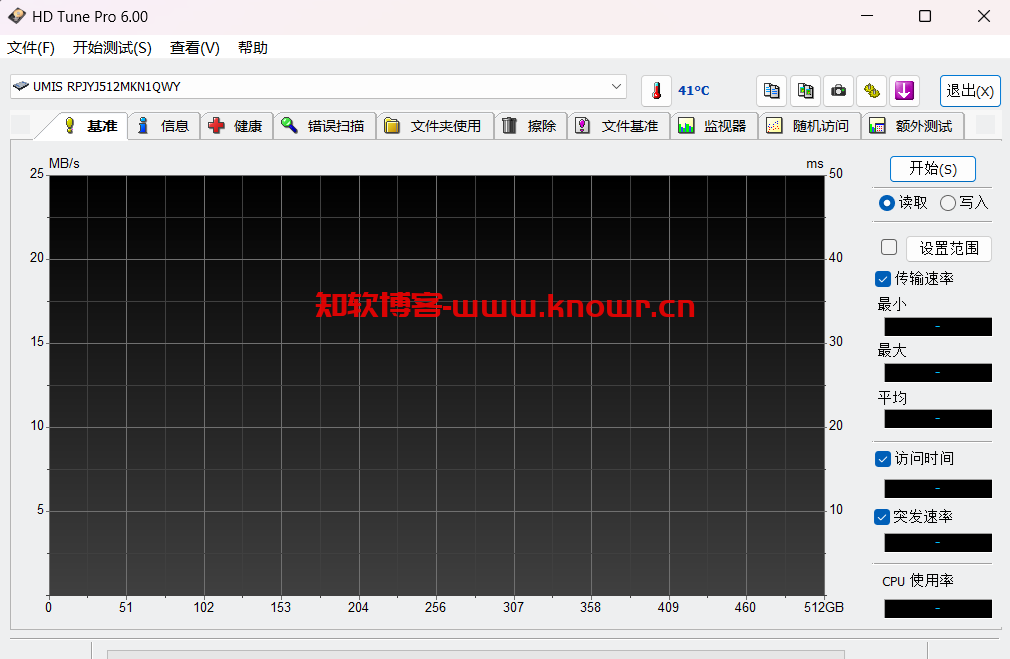Click the pink download arrow icon

coord(904,91)
